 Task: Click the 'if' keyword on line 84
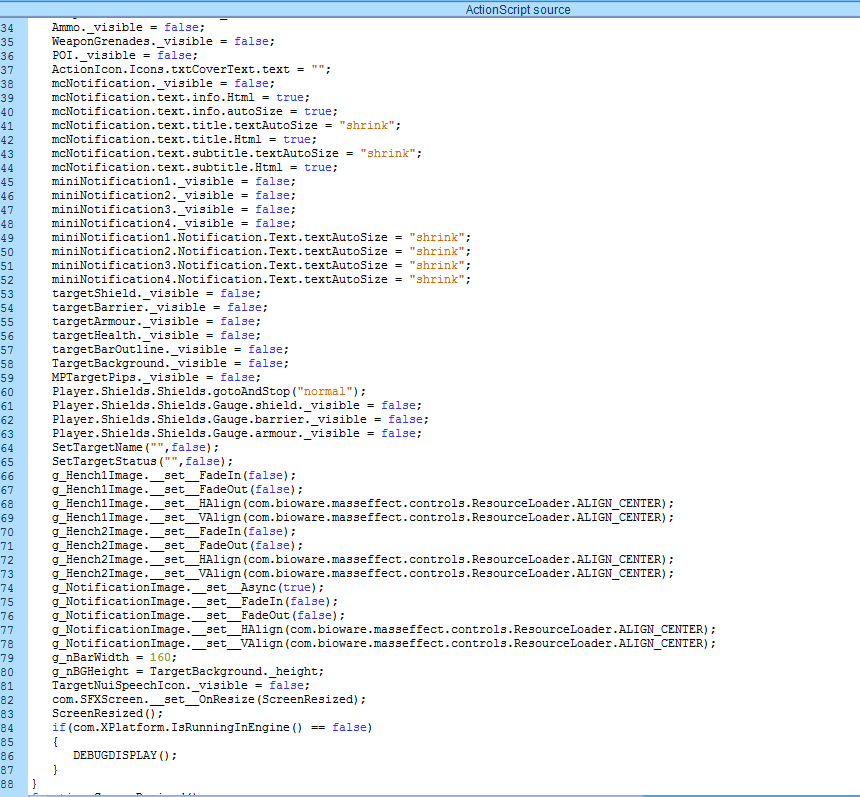tap(58, 727)
